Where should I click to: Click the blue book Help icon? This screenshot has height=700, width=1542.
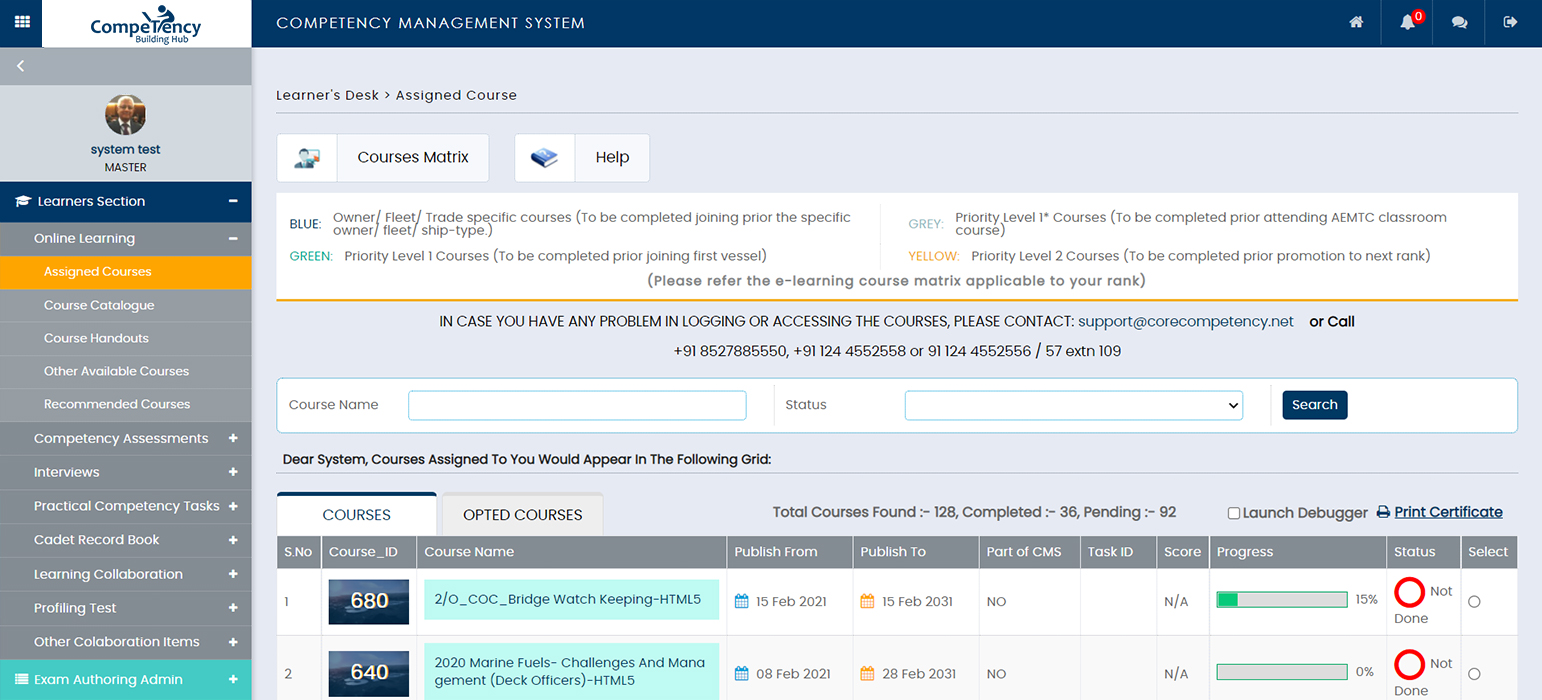544,157
